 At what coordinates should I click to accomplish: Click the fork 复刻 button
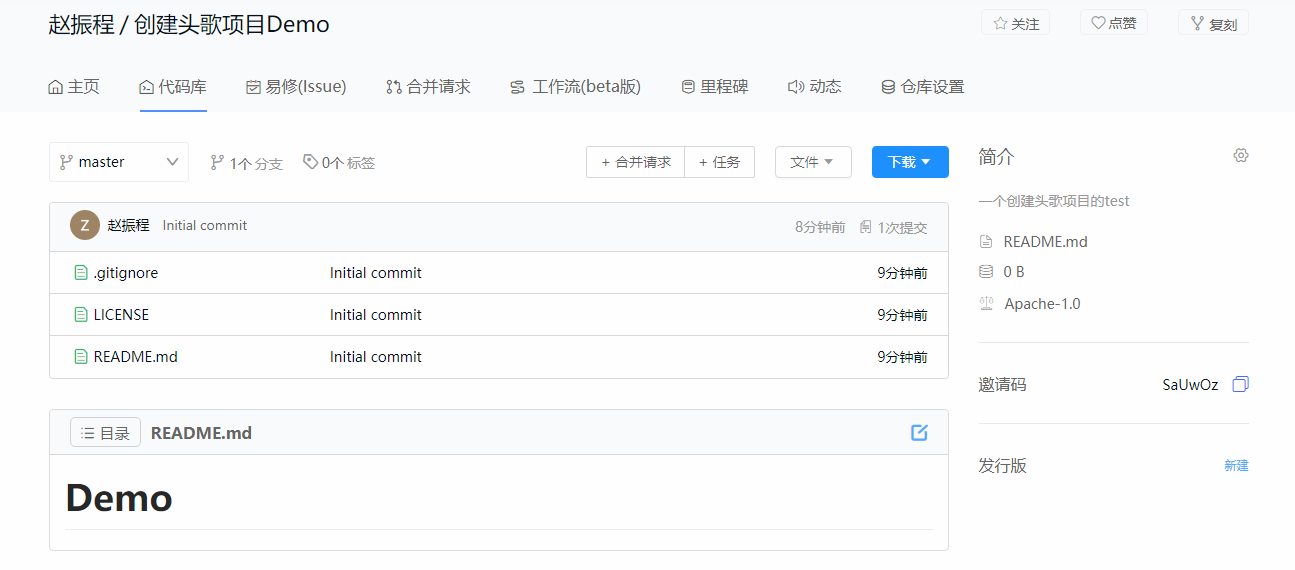tap(1213, 23)
